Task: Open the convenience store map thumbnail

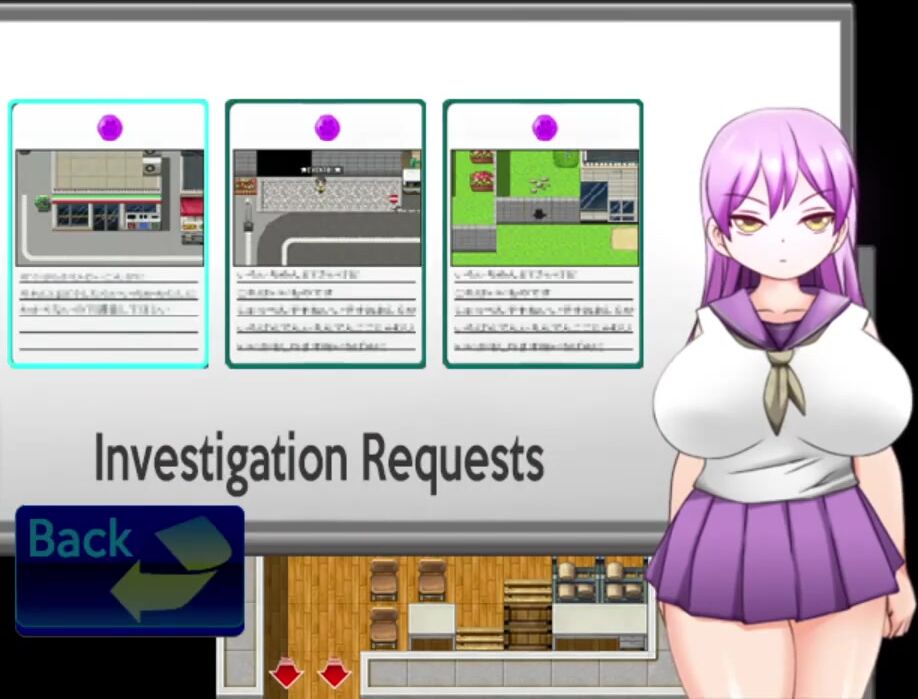Action: [x=109, y=207]
